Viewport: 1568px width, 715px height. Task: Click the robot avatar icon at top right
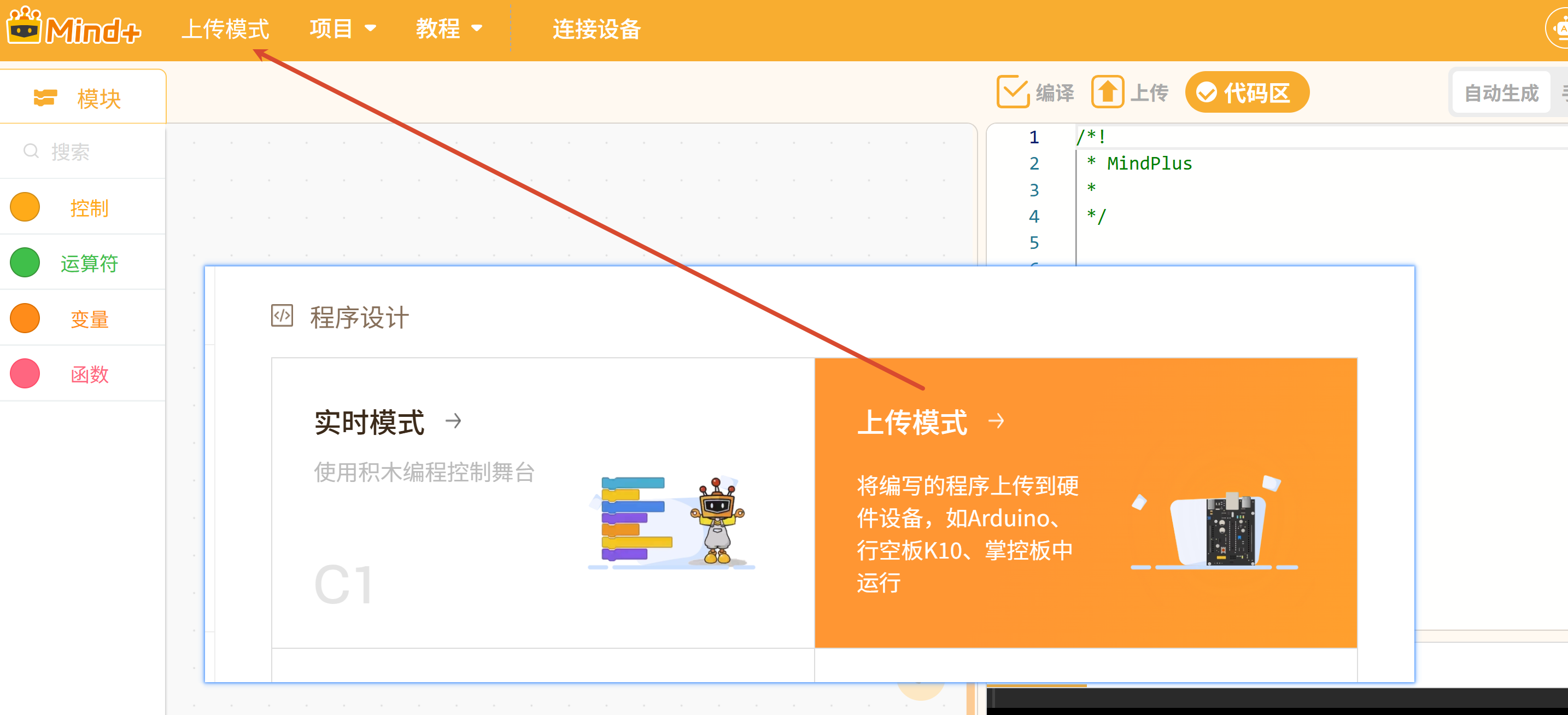tap(1557, 28)
